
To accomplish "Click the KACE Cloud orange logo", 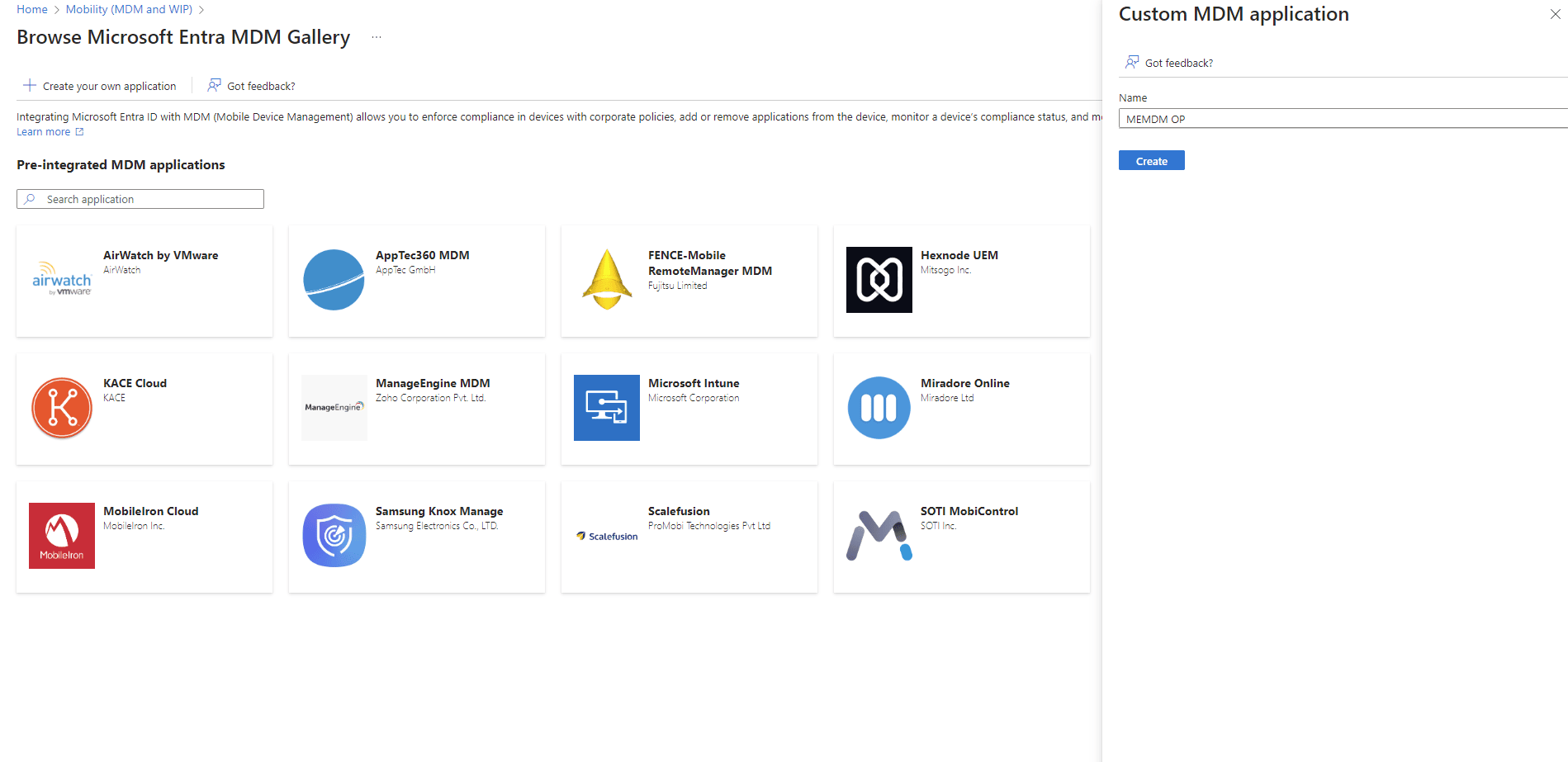I will click(62, 408).
